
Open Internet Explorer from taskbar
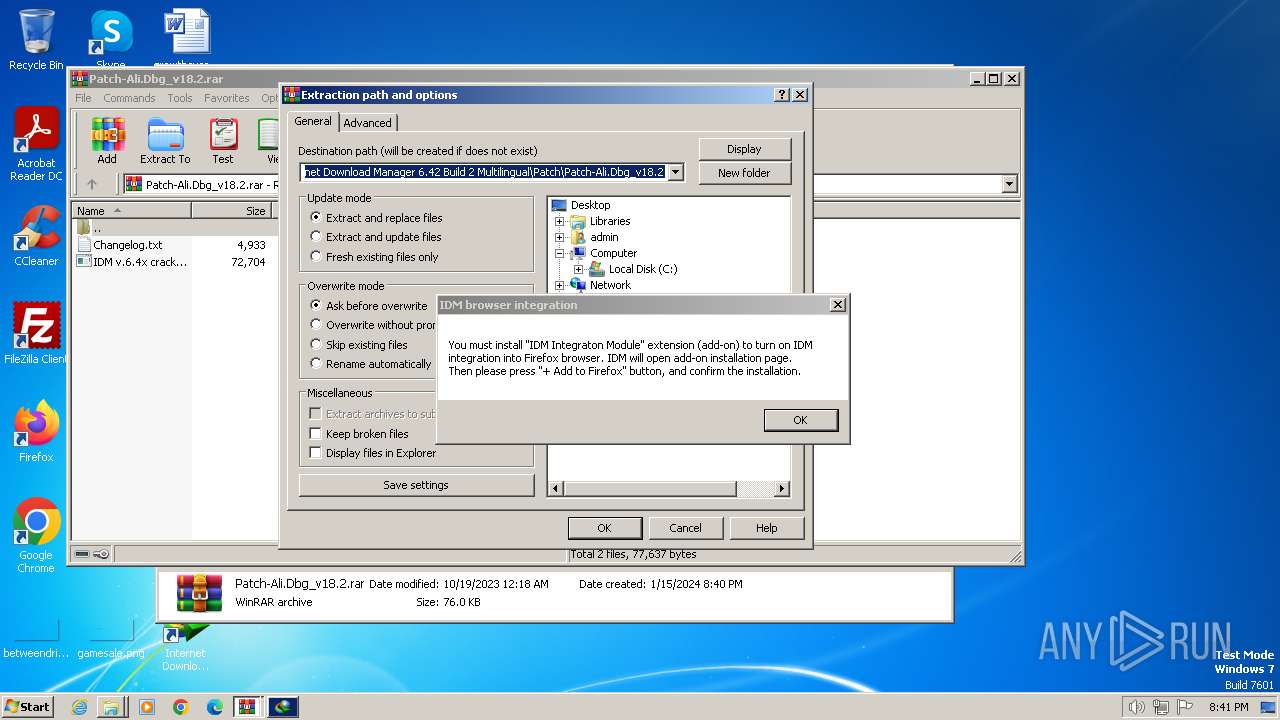79,707
